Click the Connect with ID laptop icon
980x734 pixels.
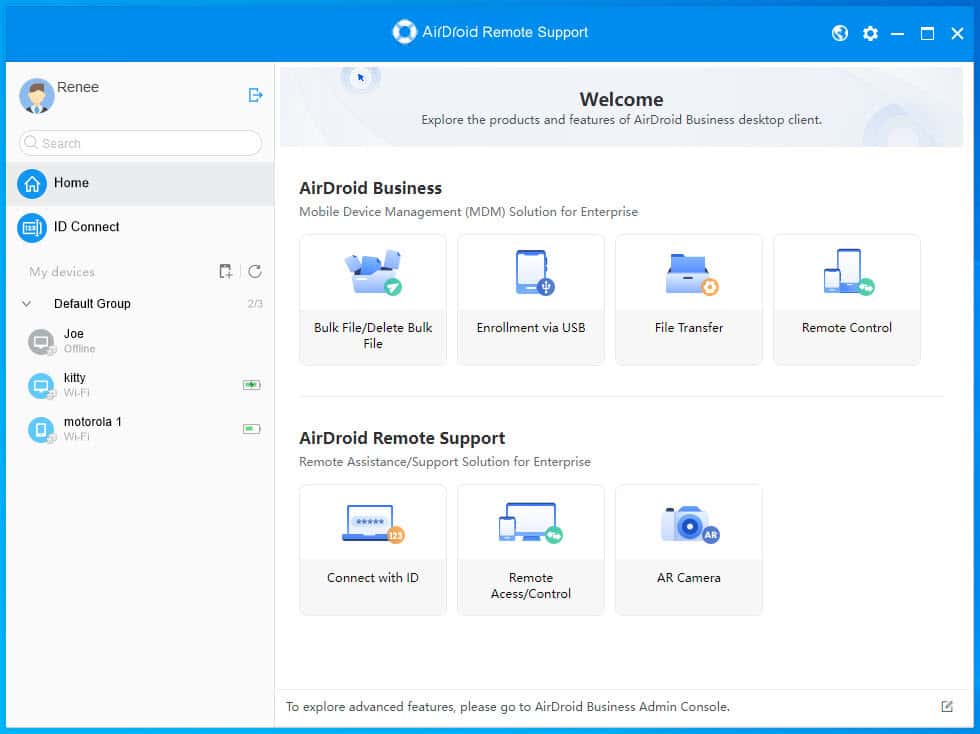(x=373, y=523)
